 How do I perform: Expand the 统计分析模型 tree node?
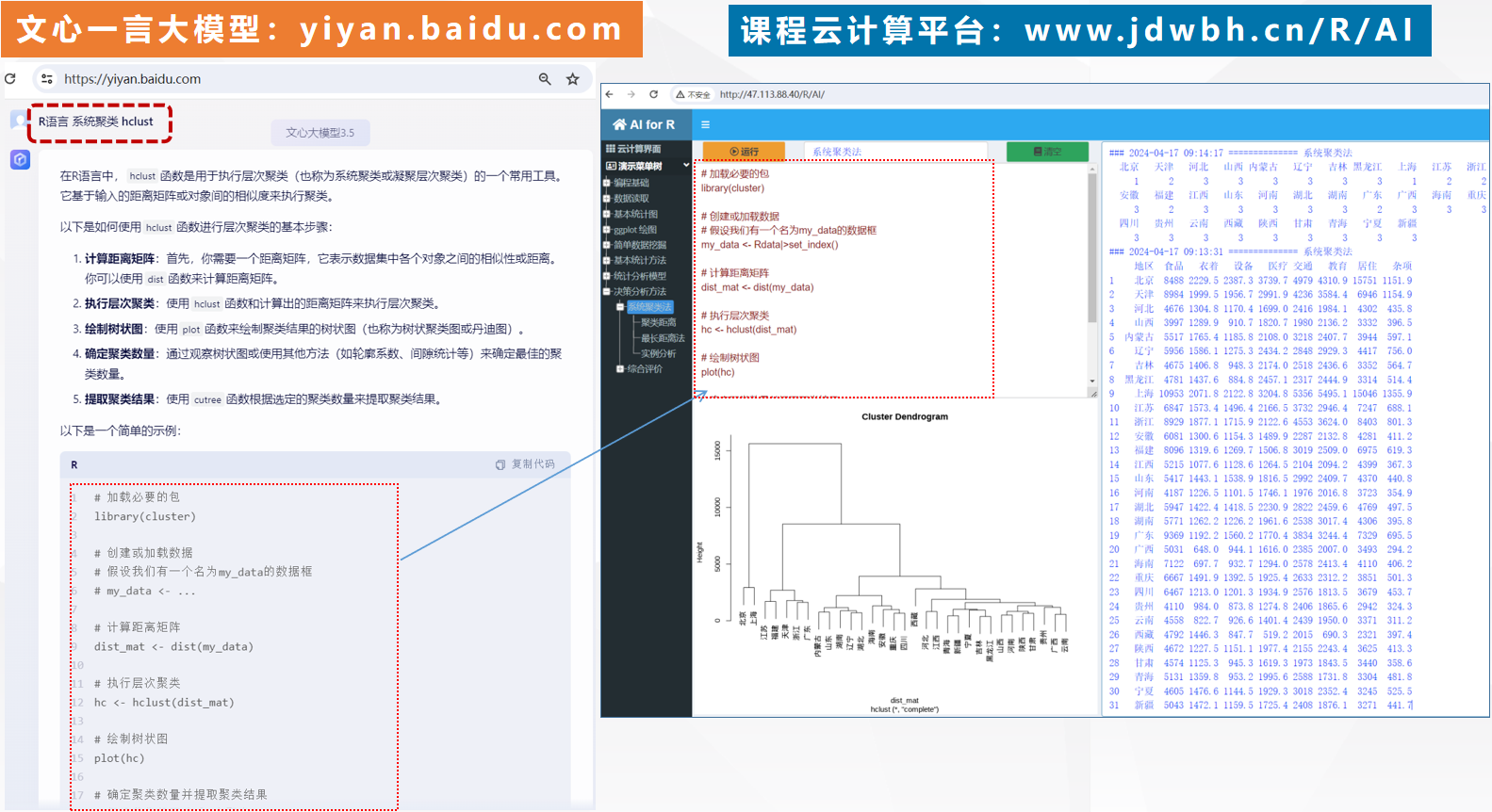pos(607,276)
